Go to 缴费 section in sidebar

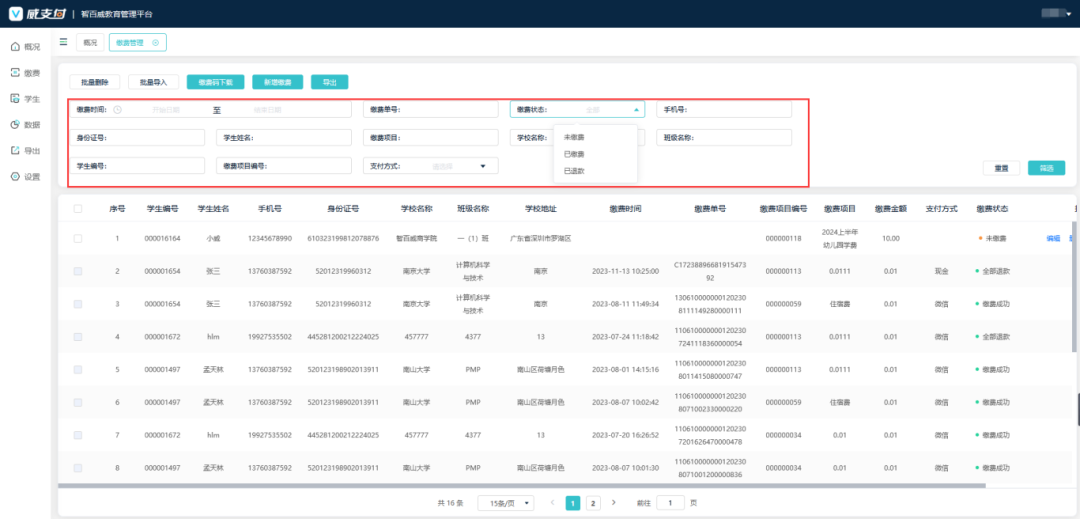click(24, 73)
